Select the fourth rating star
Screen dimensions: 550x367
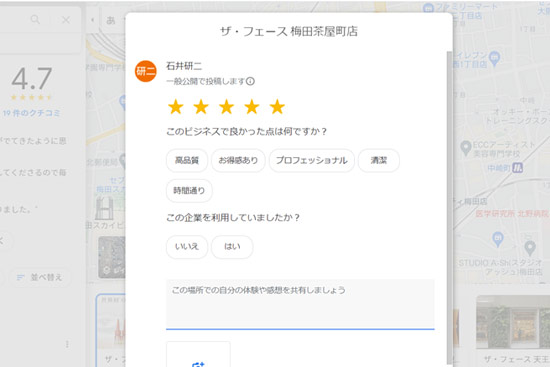click(252, 107)
